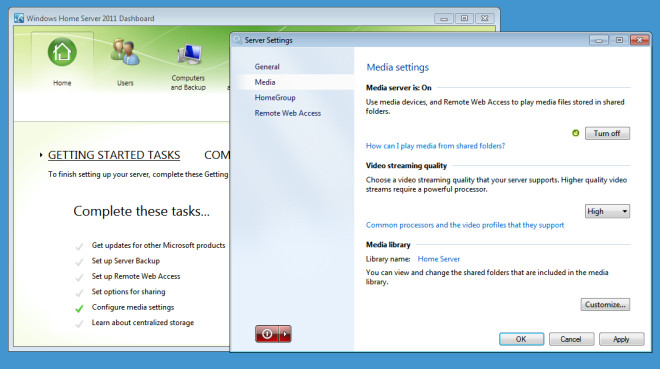This screenshot has height=369, width=660.
Task: Select the General settings tab
Action: coord(267,66)
